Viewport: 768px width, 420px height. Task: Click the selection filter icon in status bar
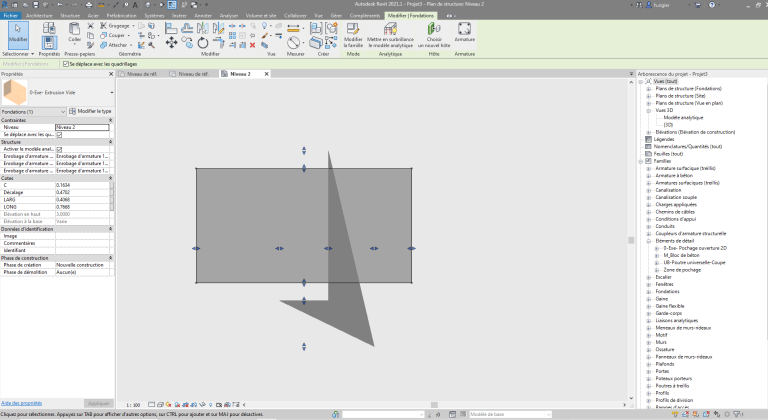click(x=738, y=414)
